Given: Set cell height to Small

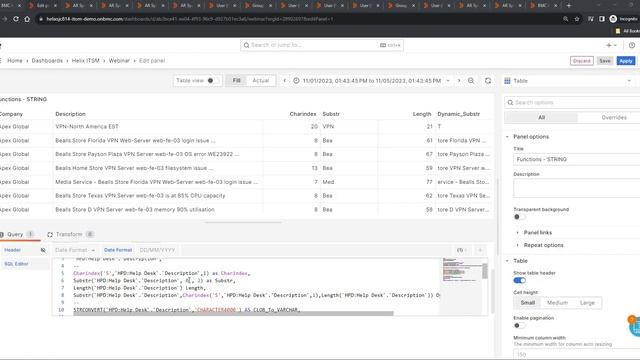Looking at the screenshot, I should tap(527, 303).
